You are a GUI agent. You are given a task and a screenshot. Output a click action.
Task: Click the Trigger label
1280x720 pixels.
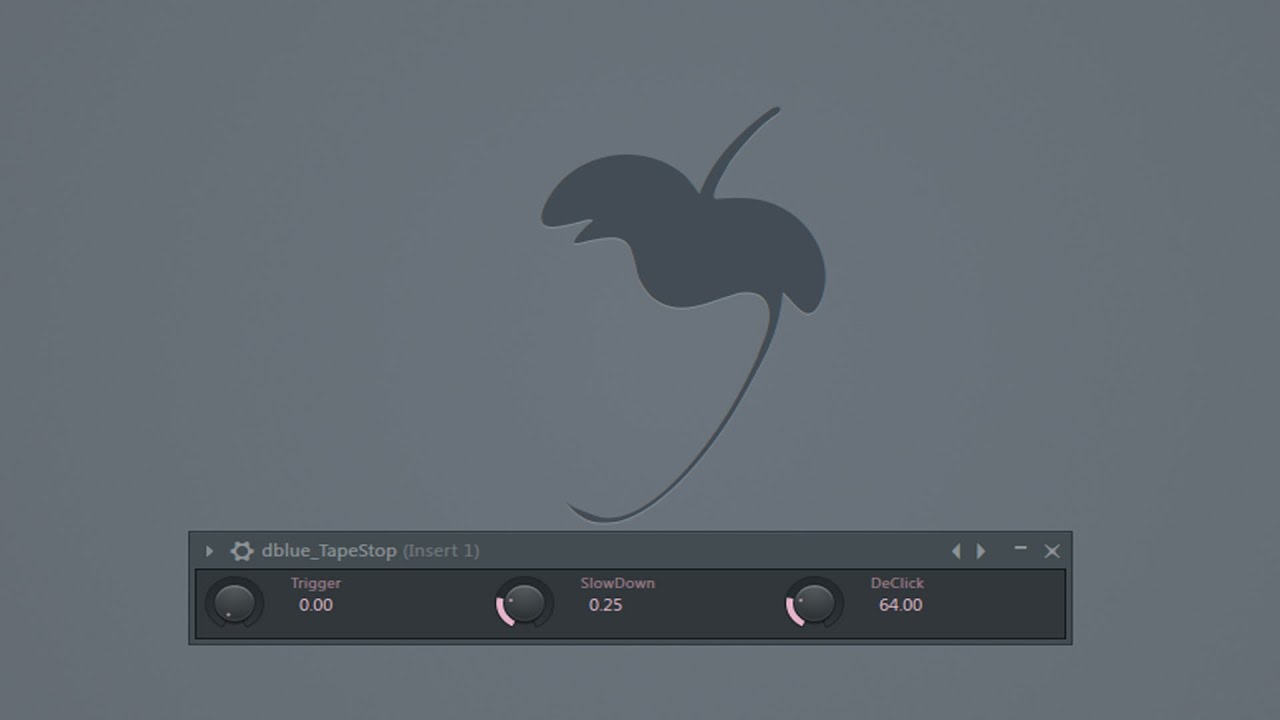316,583
